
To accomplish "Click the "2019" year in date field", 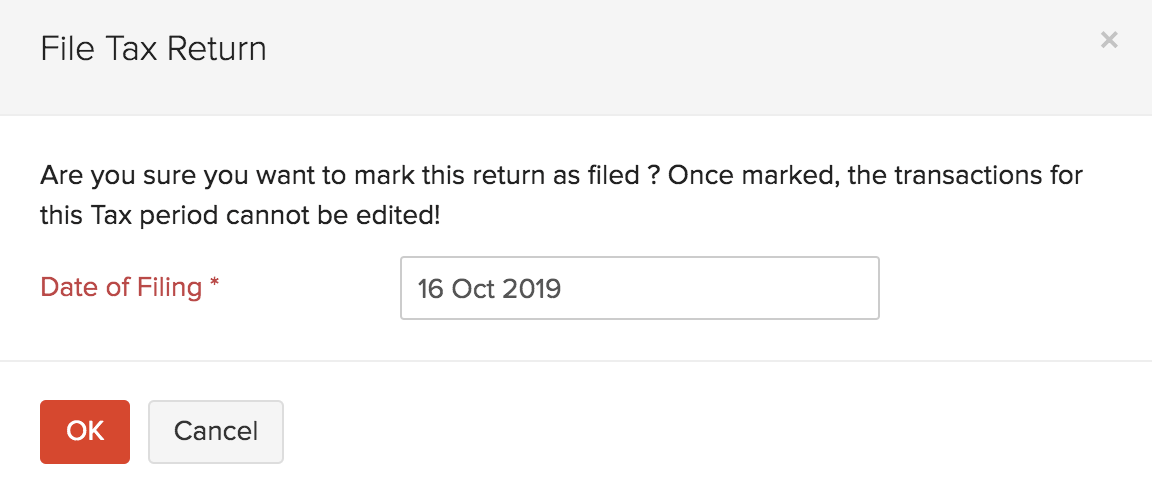I will click(x=532, y=289).
